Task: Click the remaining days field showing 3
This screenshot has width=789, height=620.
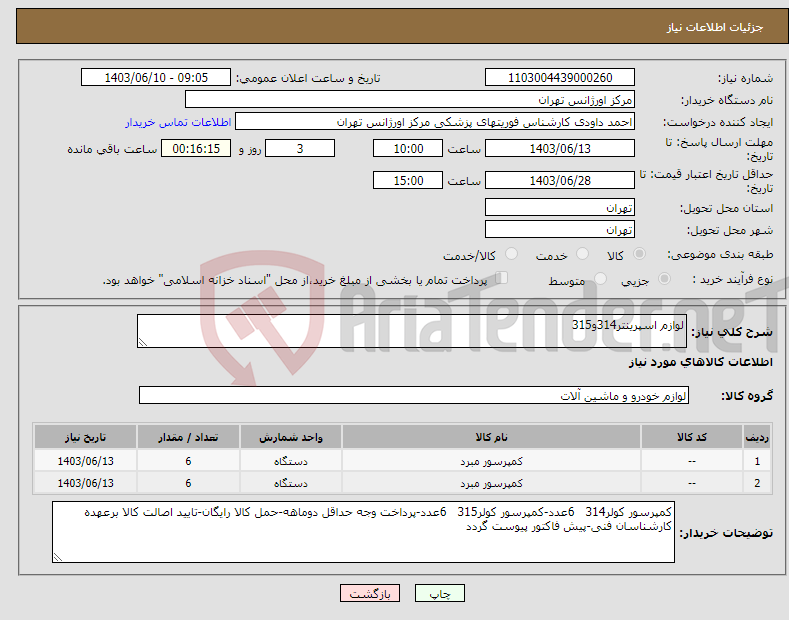Action: click(x=300, y=148)
